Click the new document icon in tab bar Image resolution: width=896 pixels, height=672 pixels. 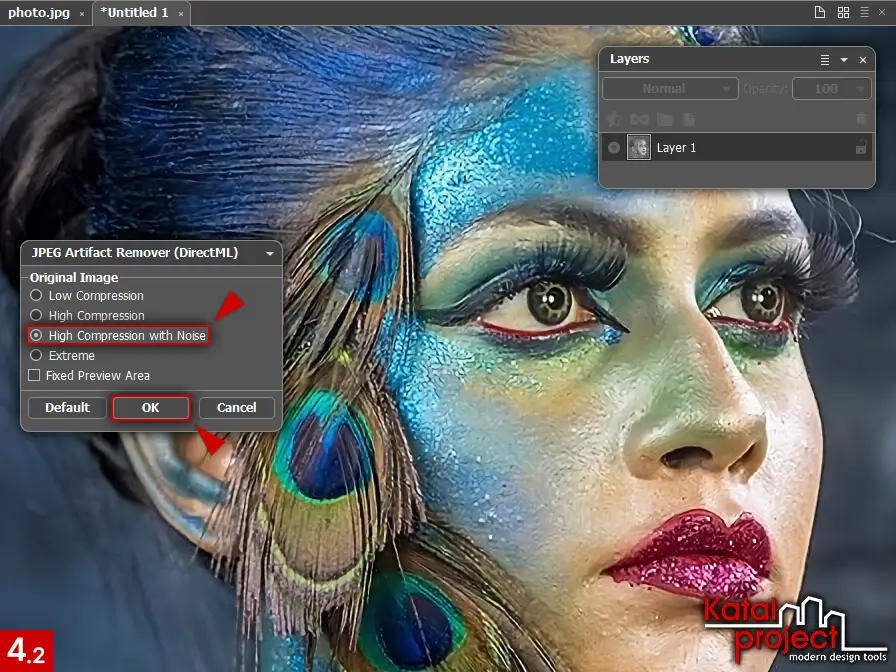coord(820,13)
